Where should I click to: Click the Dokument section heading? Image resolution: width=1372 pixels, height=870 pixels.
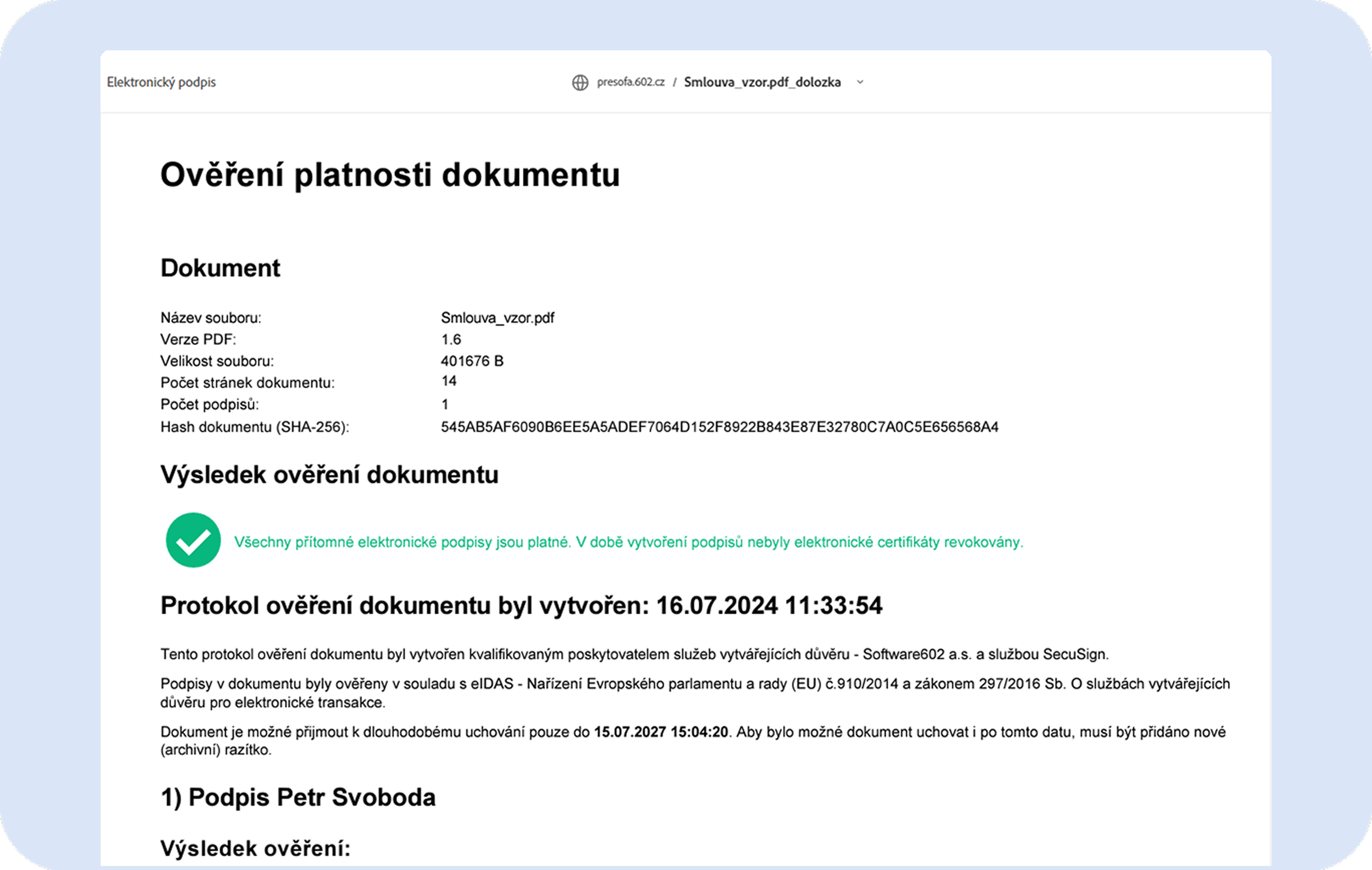pyautogui.click(x=220, y=268)
